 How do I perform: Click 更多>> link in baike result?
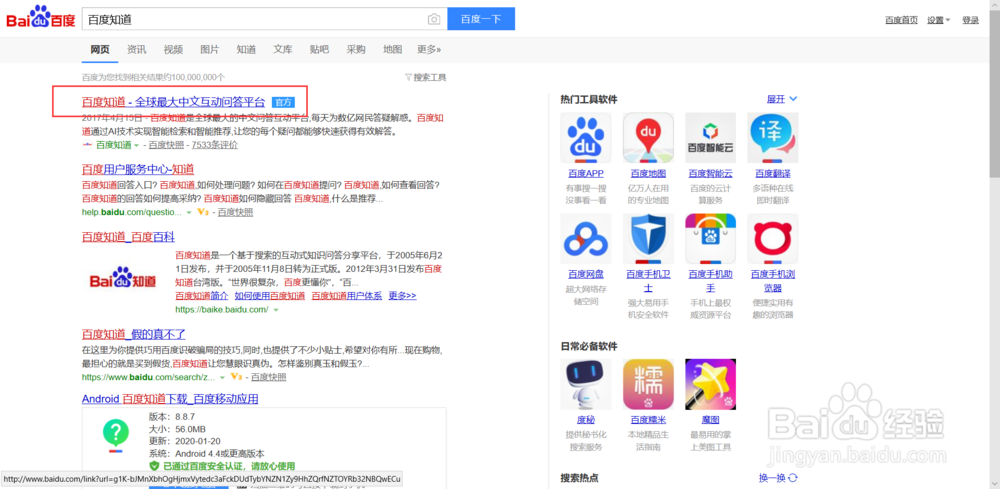402,296
